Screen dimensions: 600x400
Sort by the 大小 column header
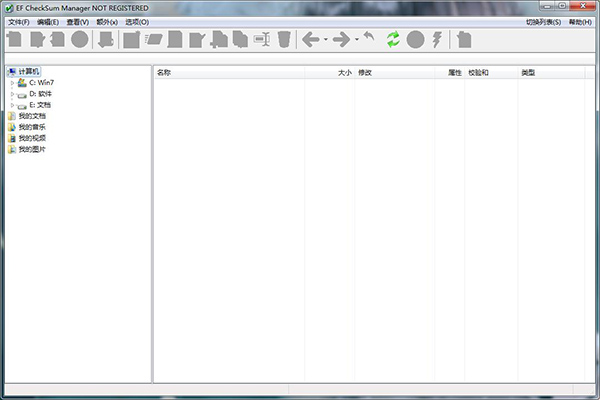pos(329,73)
